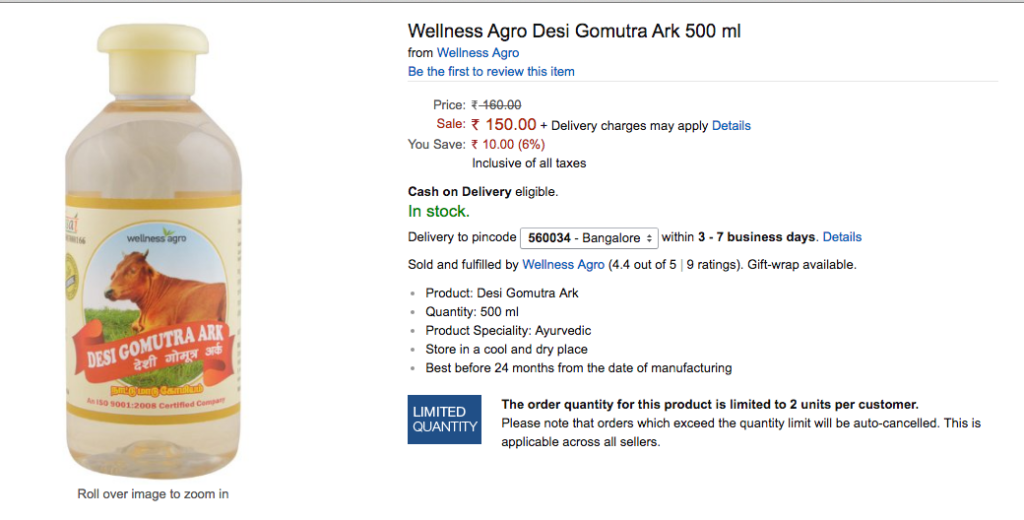Viewport: 1024px width, 520px height.
Task: Open the Wellness Agro brand link under title
Action: 478,52
